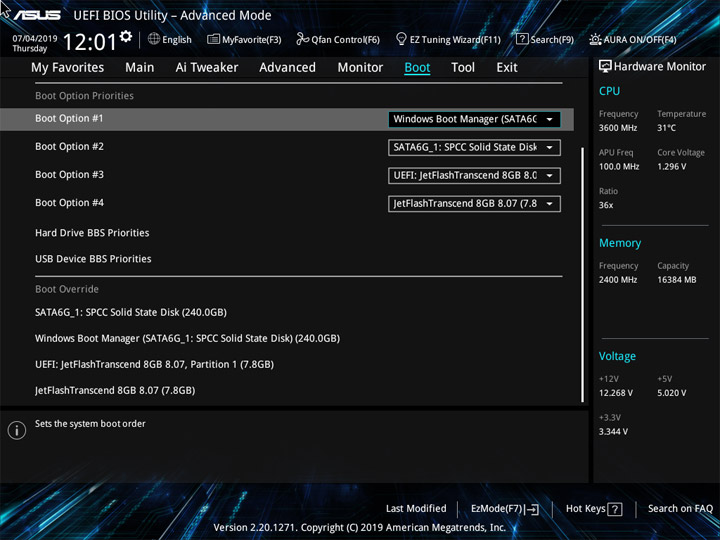Image resolution: width=720 pixels, height=540 pixels.
Task: Go to the Exit tab
Action: coord(507,68)
